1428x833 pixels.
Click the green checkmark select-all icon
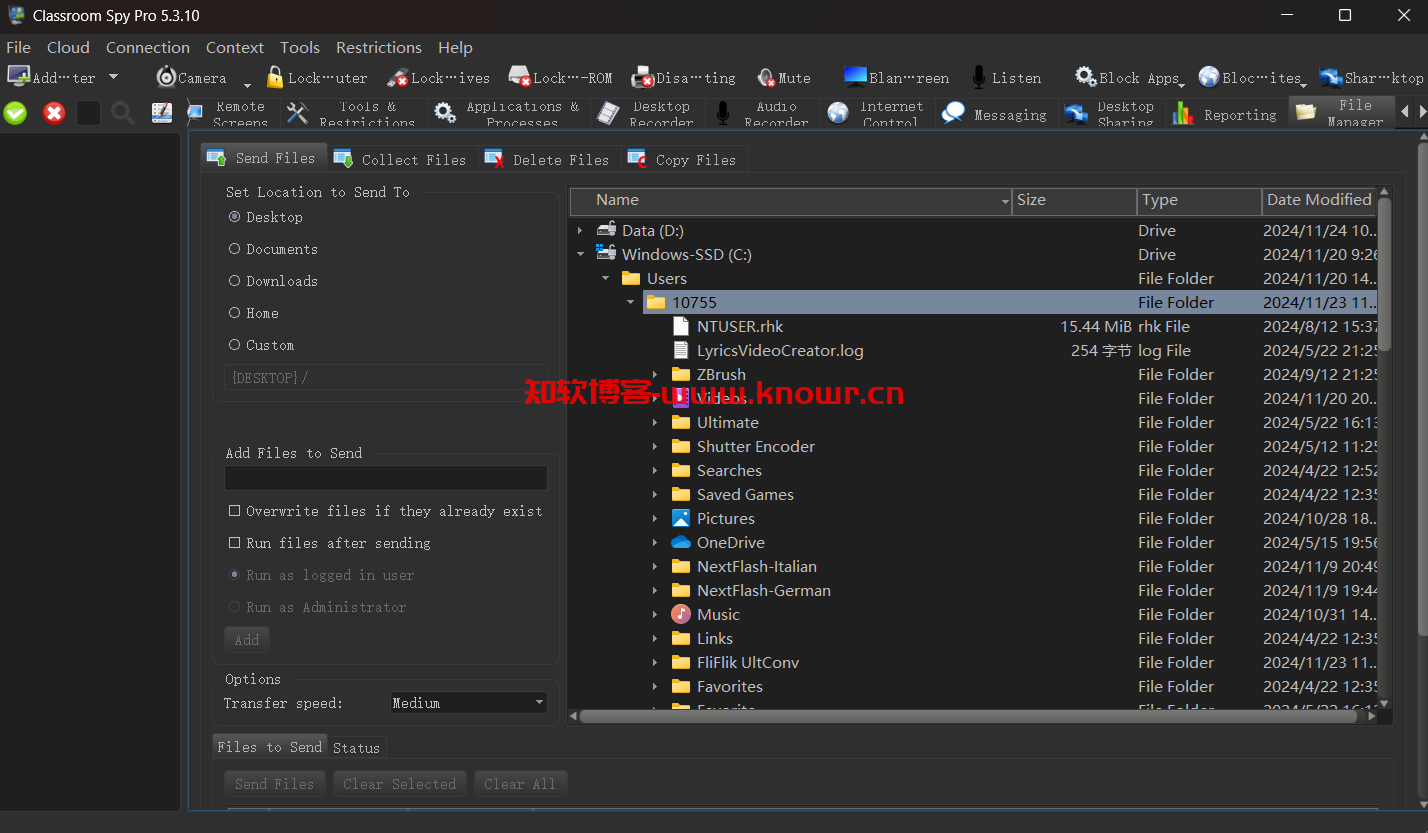(15, 113)
